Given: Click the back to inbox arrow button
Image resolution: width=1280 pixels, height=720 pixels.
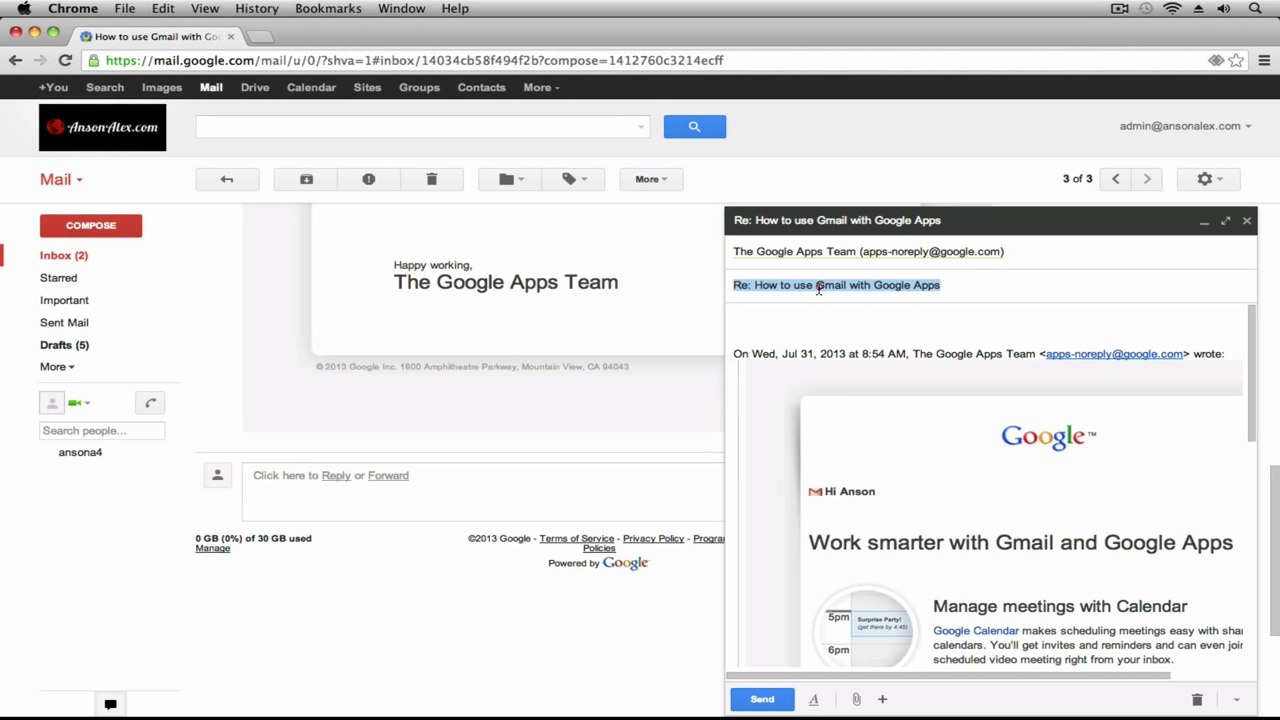Looking at the screenshot, I should tap(227, 179).
